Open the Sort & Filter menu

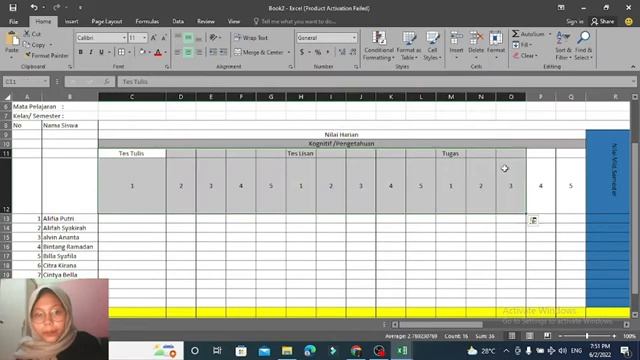pyautogui.click(x=563, y=46)
